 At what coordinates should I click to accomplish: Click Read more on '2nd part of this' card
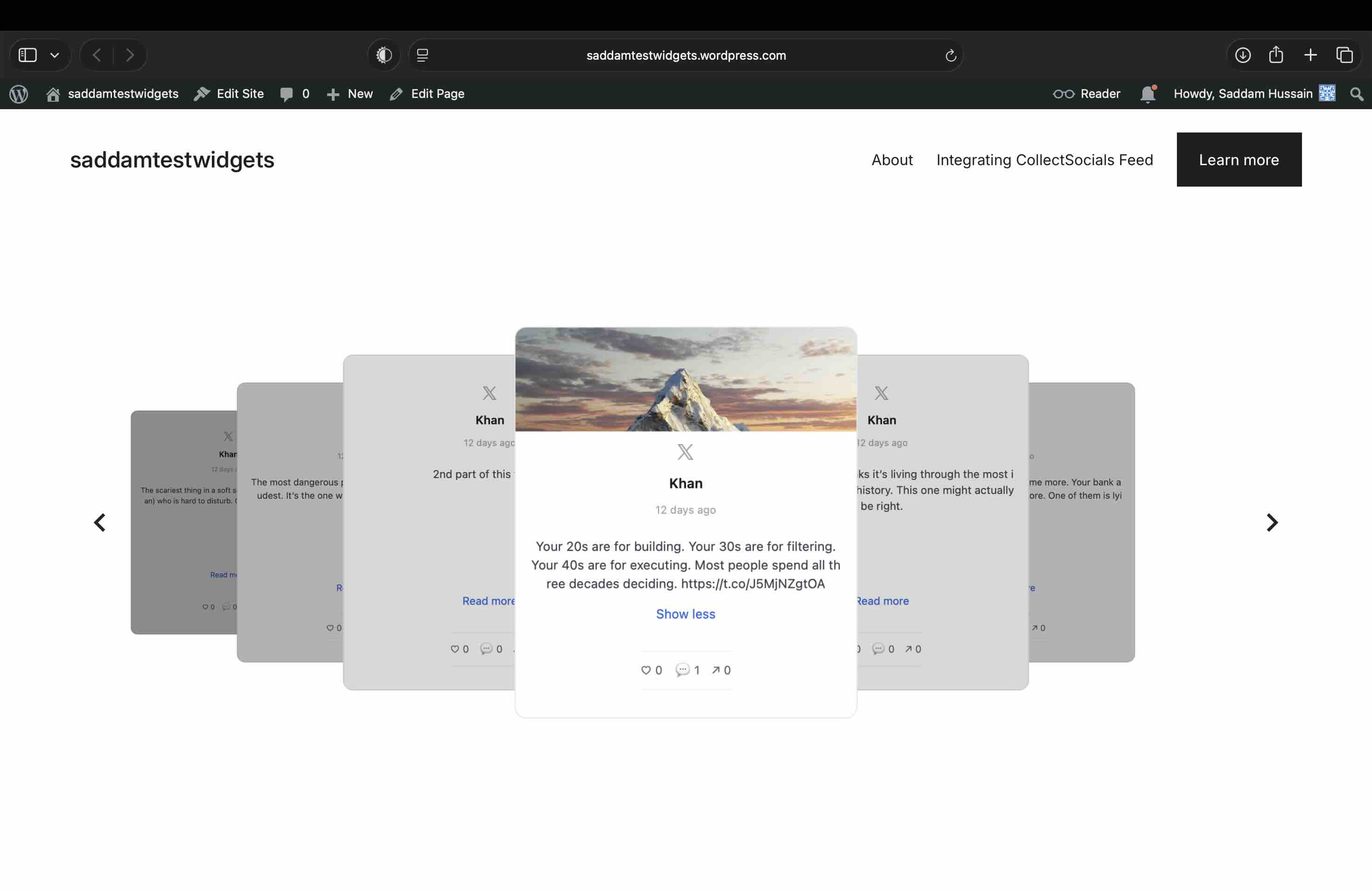pos(488,601)
